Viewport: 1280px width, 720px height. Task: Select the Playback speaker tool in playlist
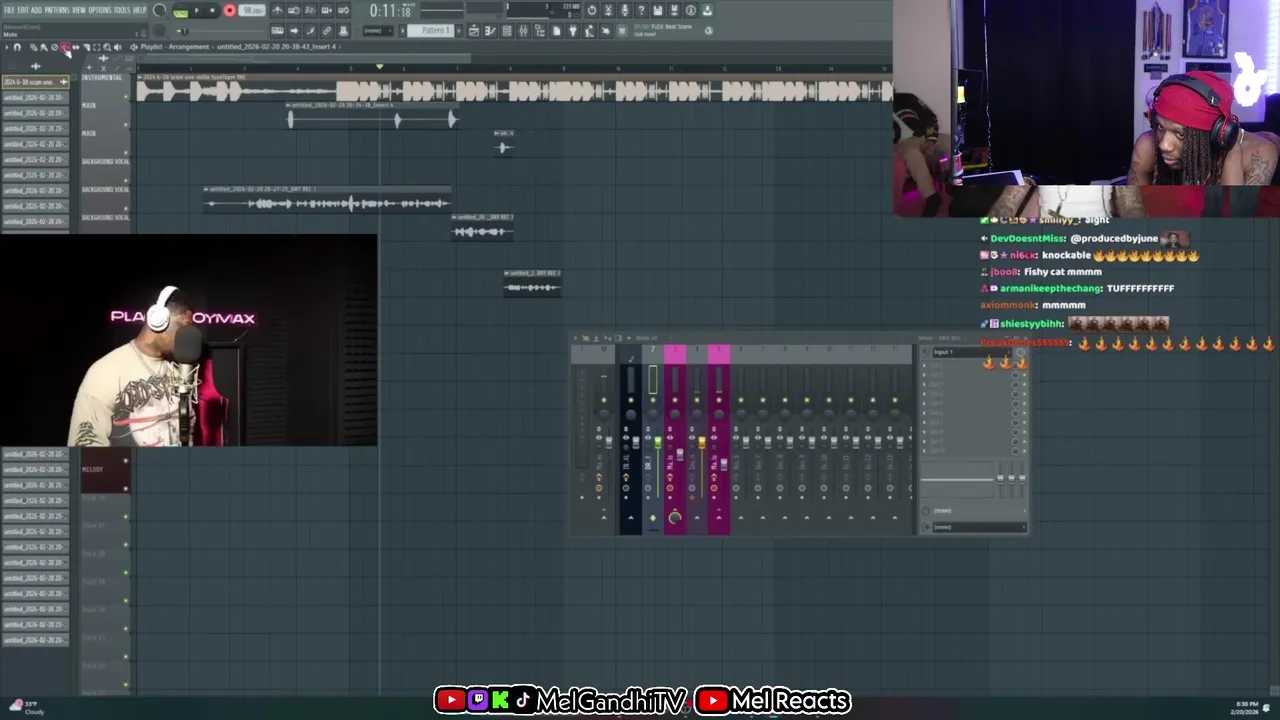coord(118,47)
